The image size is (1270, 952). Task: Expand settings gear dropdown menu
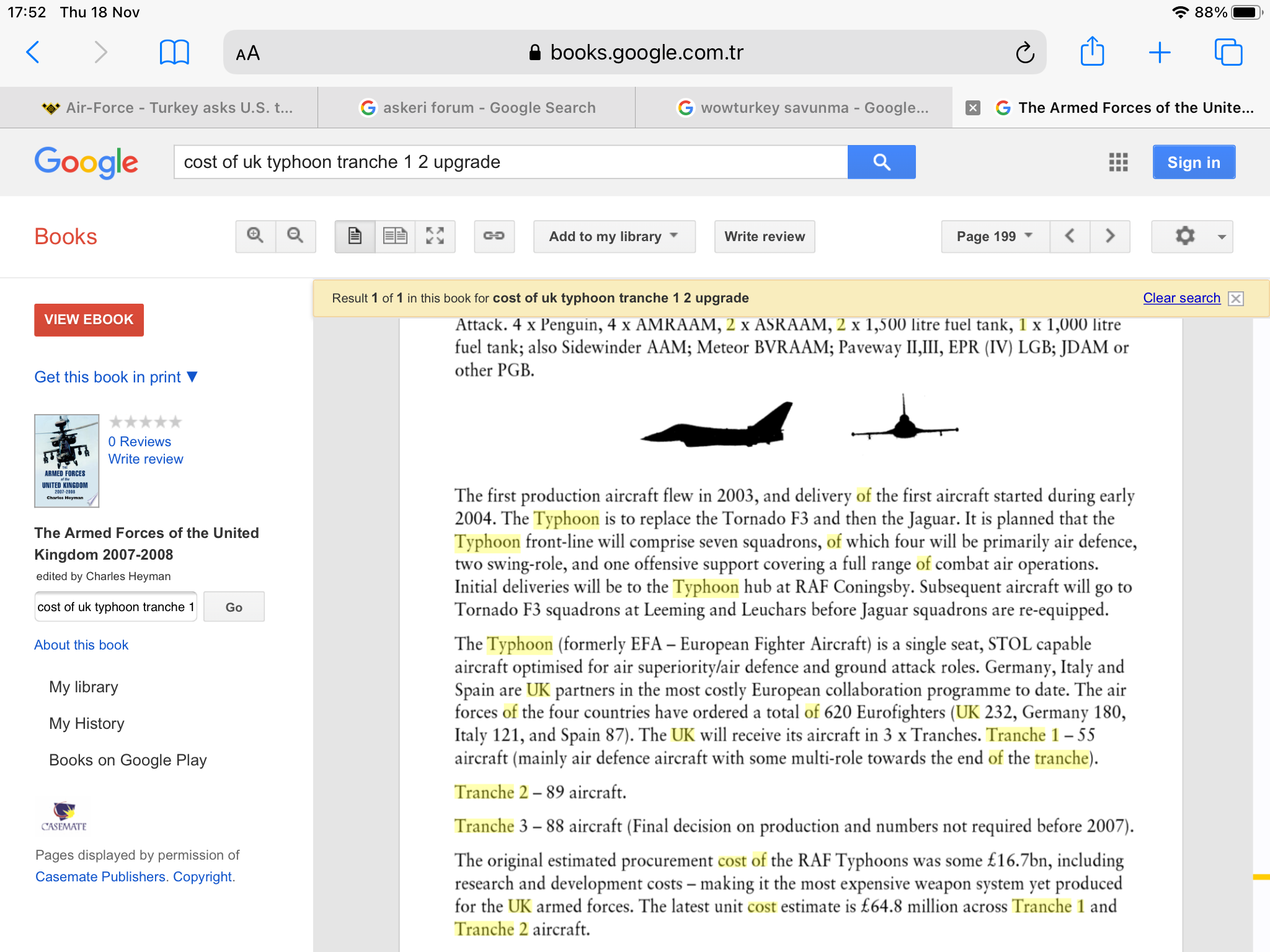(x=1192, y=236)
